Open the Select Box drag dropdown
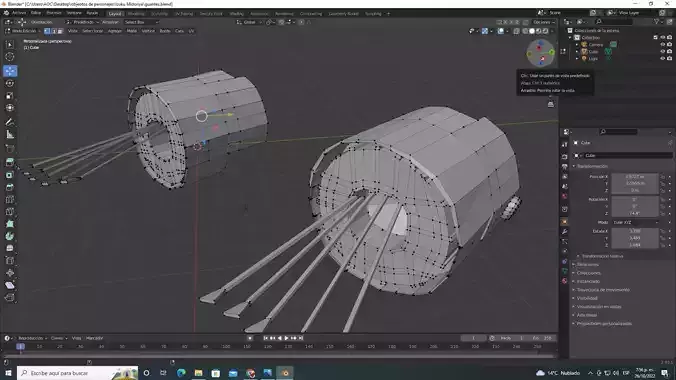Screen dimensions: 676x380 pyautogui.click(x=141, y=22)
